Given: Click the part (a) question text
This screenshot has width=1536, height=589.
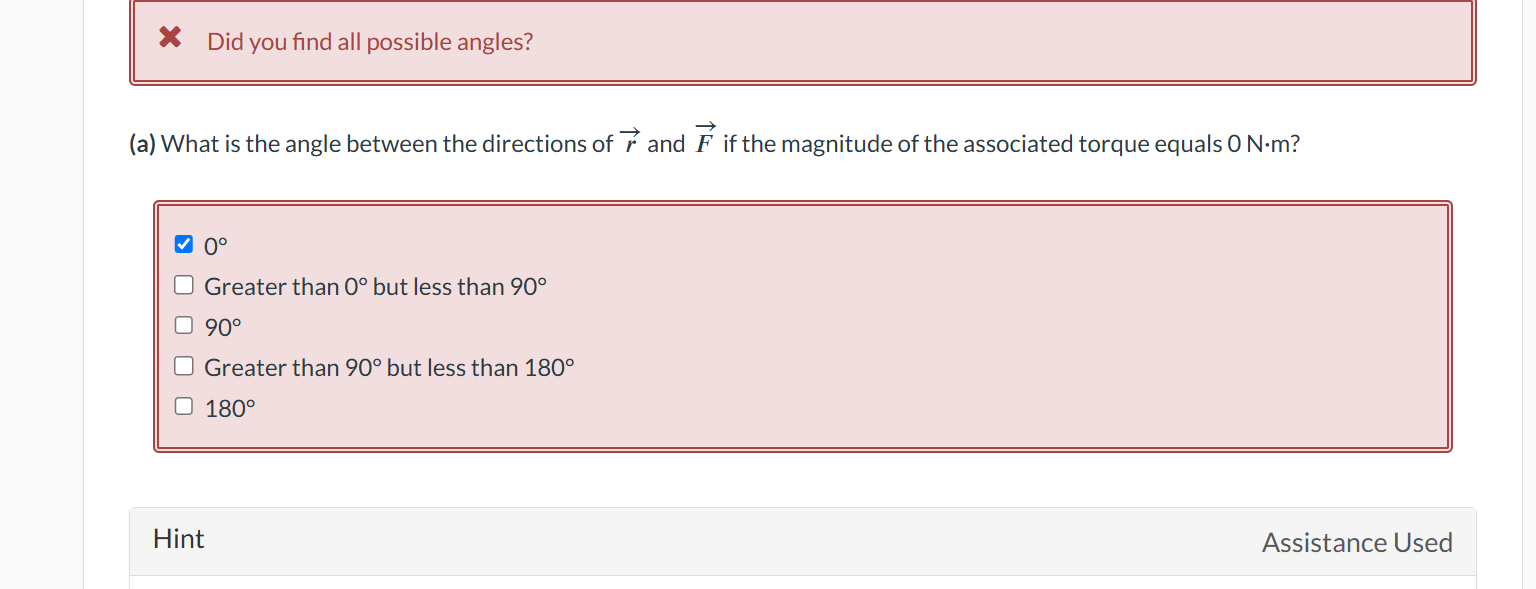Looking at the screenshot, I should [x=400, y=143].
